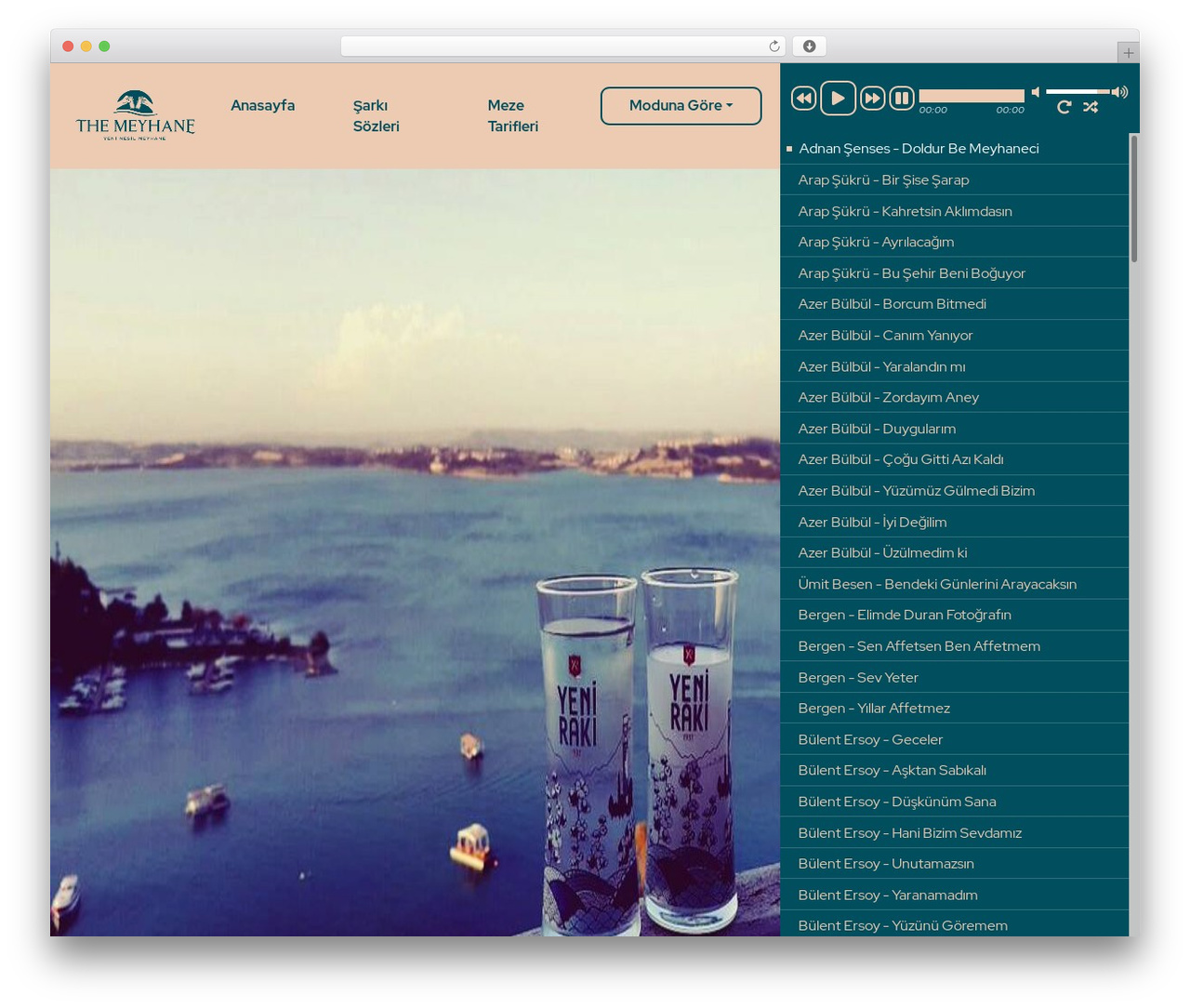Toggle shuffle mode in player
This screenshot has width=1190, height=1008.
click(x=1091, y=107)
